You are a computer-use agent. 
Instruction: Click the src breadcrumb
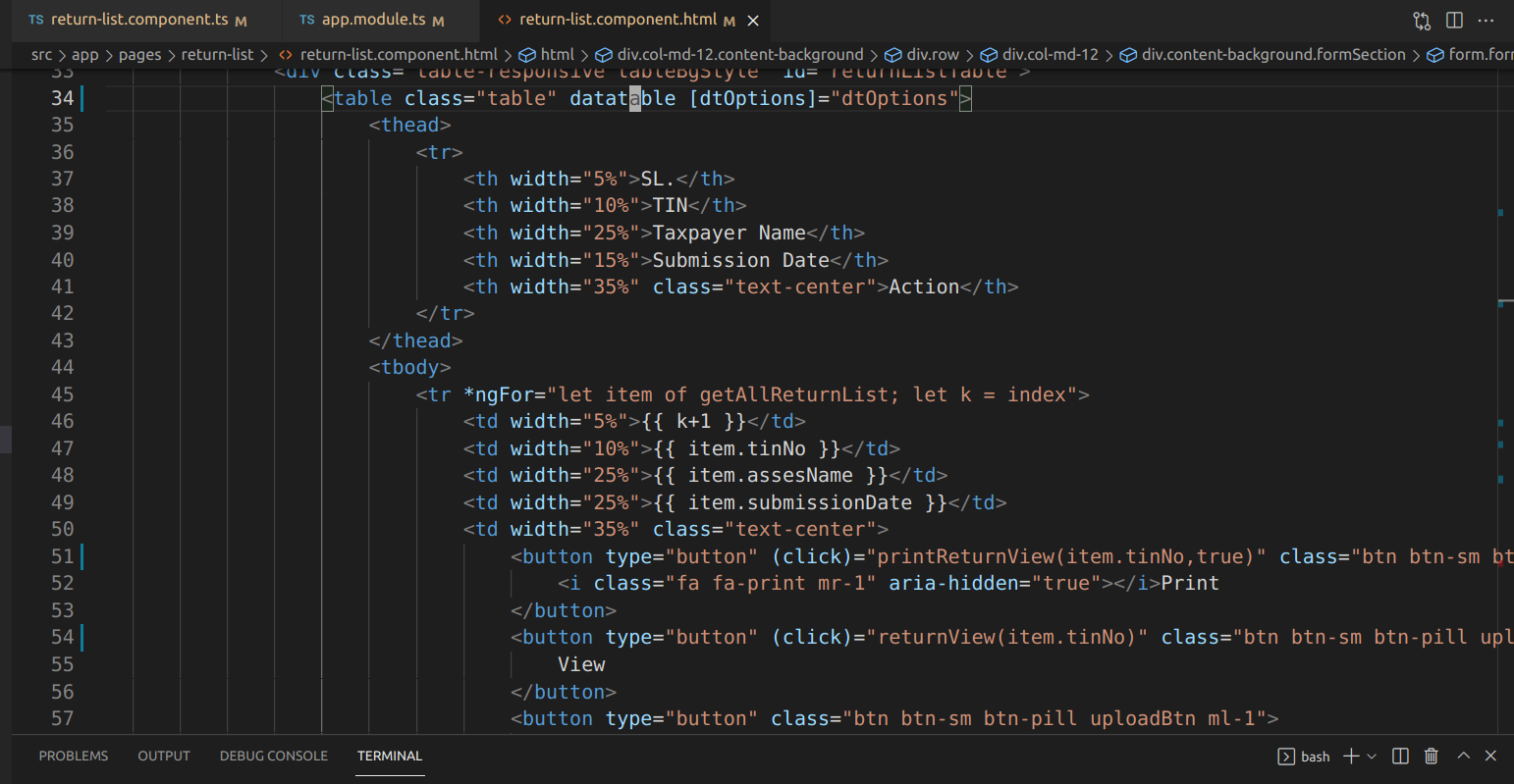point(41,54)
